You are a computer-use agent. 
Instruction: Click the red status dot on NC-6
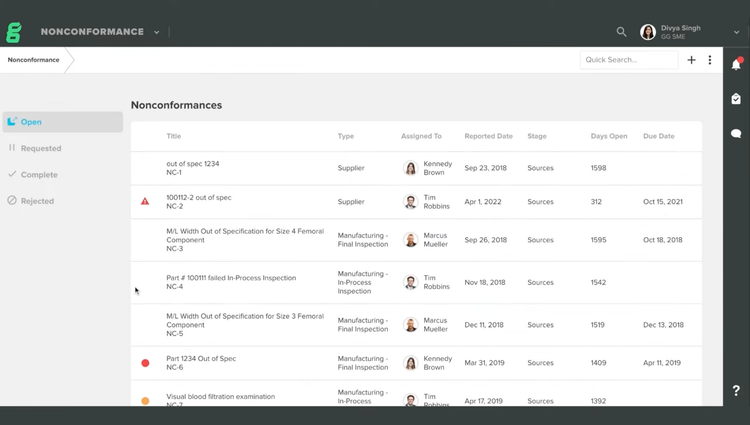tap(145, 363)
